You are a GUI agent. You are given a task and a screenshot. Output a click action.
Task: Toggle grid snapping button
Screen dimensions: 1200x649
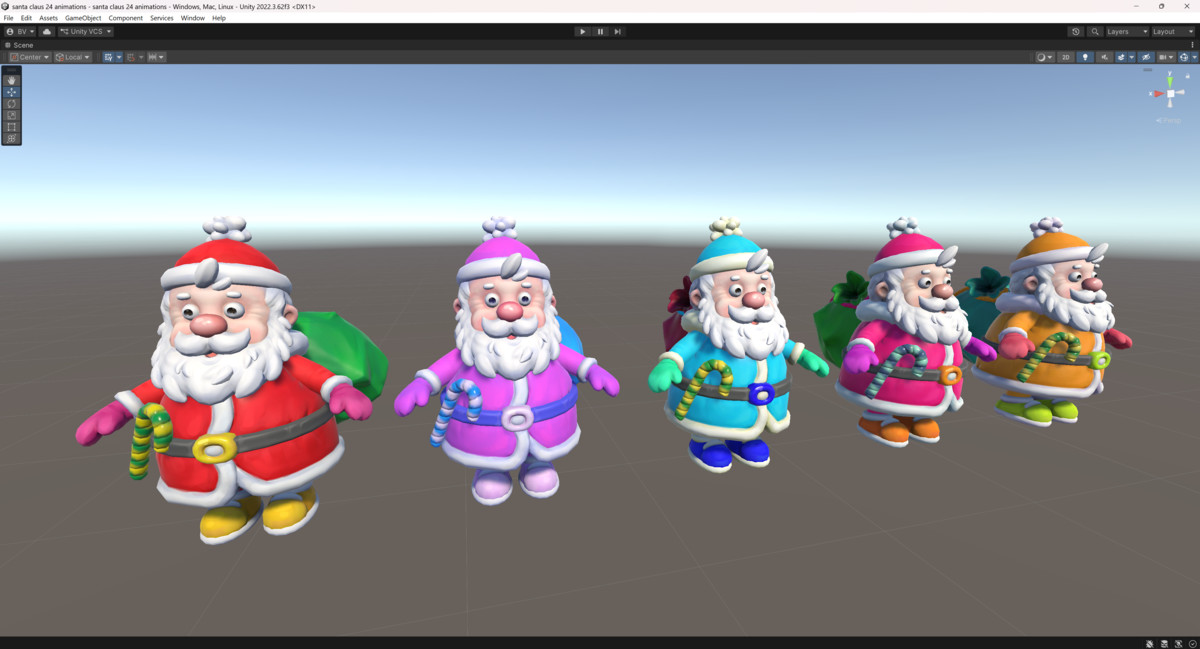point(130,57)
